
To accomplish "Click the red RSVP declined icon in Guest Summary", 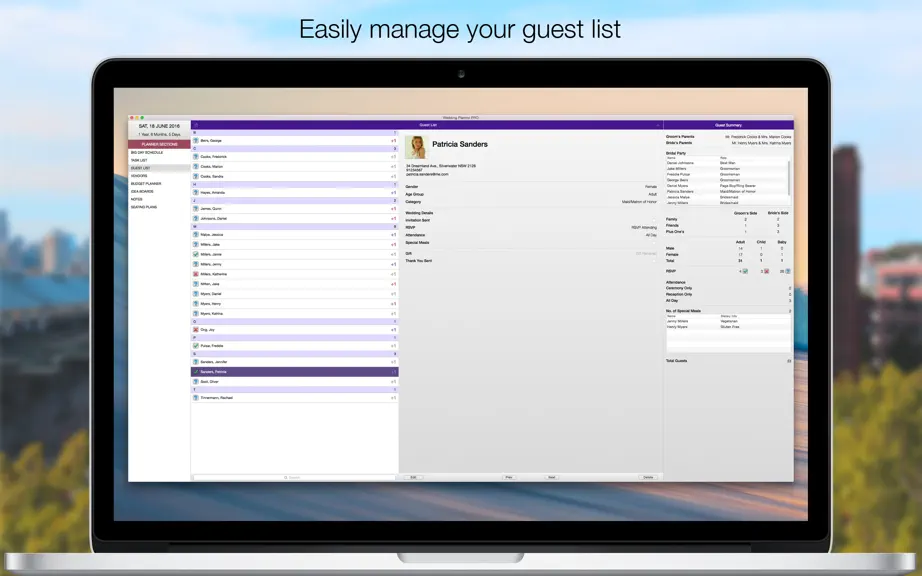I will (766, 271).
